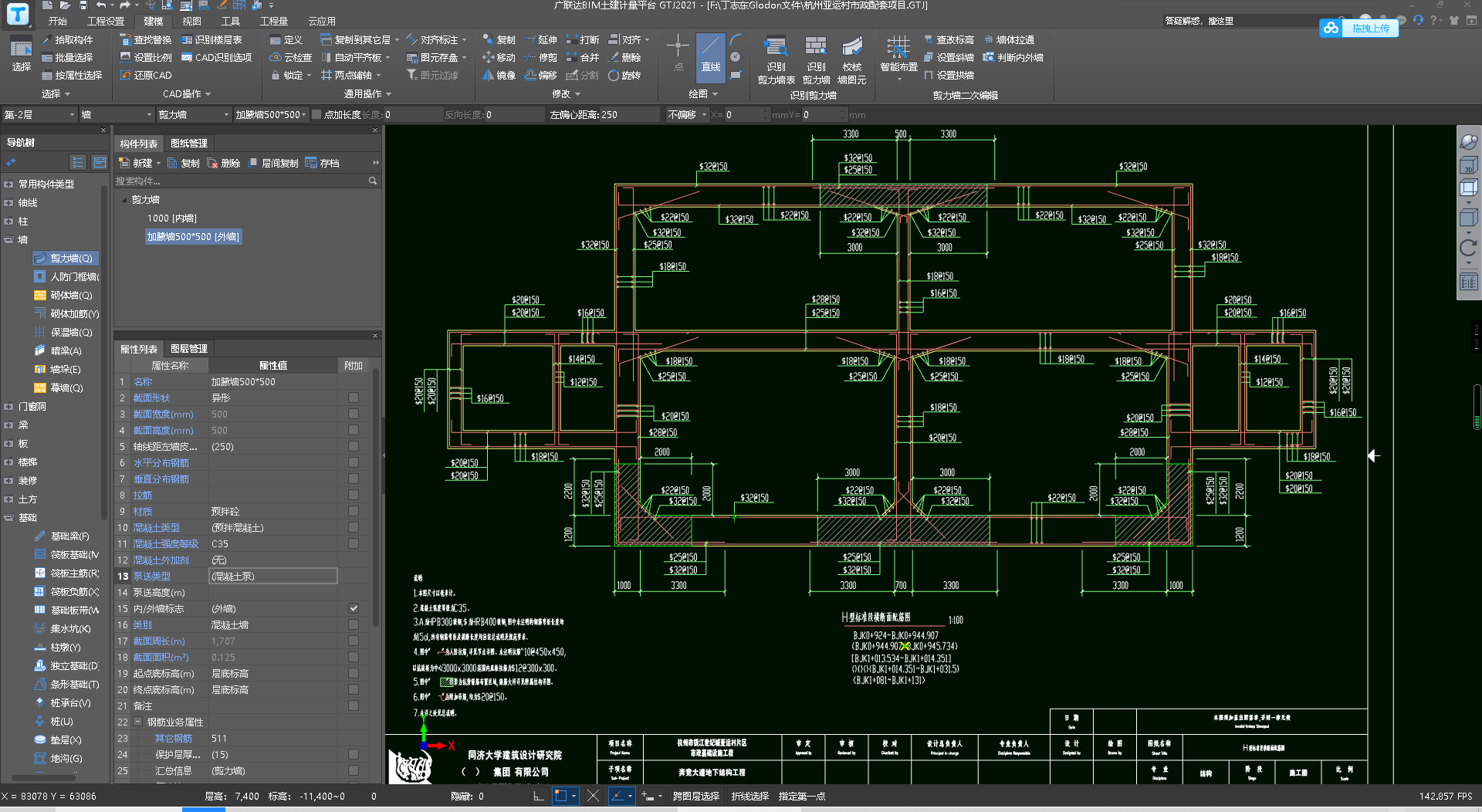Toggle 附加 checkbox for 截面形状 row

(354, 398)
